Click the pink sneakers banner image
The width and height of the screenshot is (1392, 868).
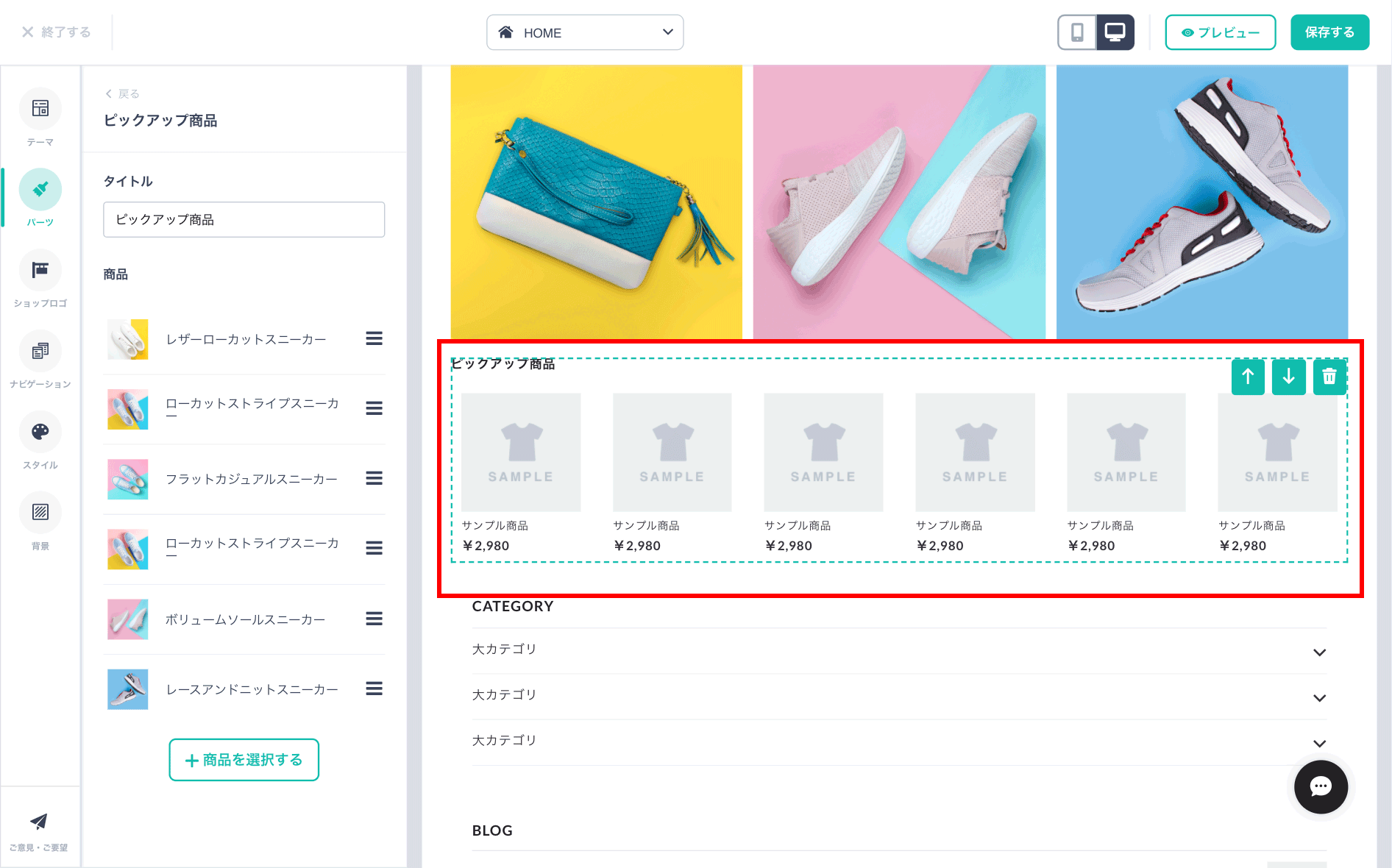[899, 202]
